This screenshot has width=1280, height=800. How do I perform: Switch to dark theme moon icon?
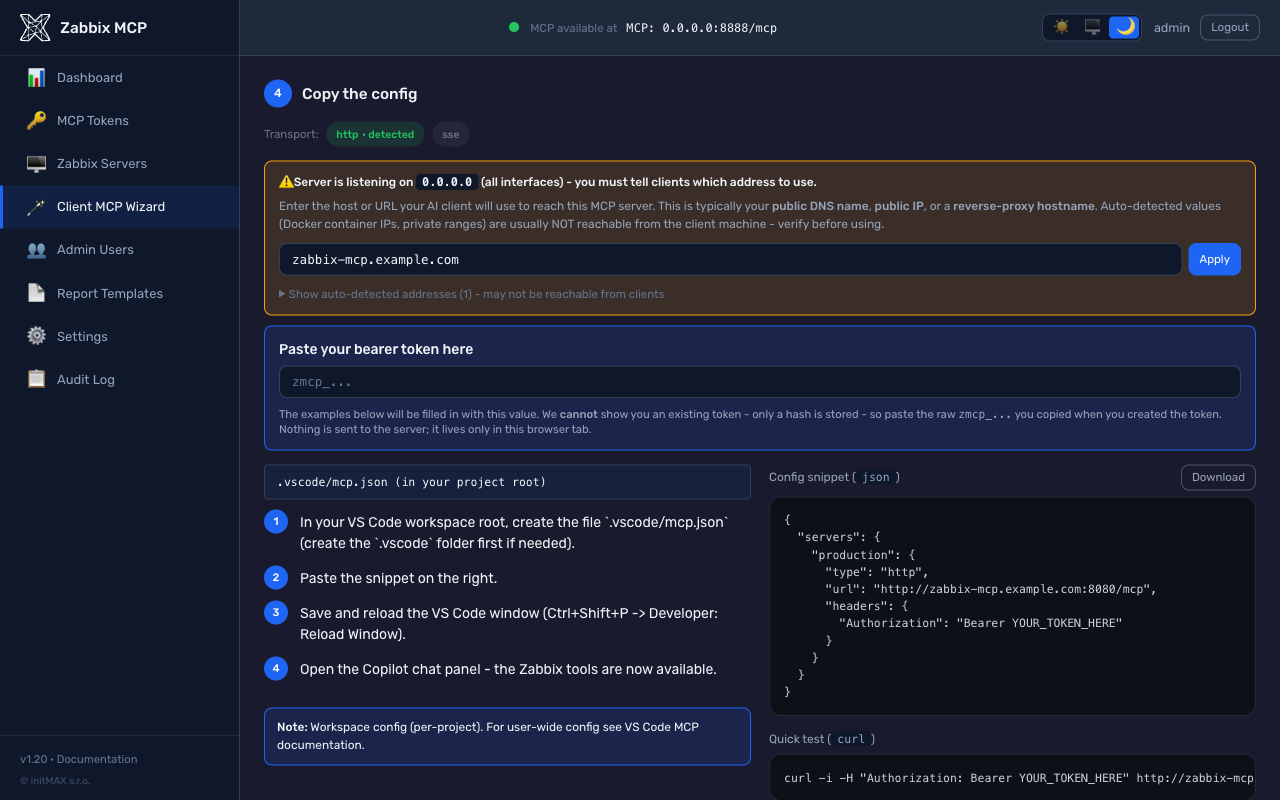click(x=1125, y=27)
